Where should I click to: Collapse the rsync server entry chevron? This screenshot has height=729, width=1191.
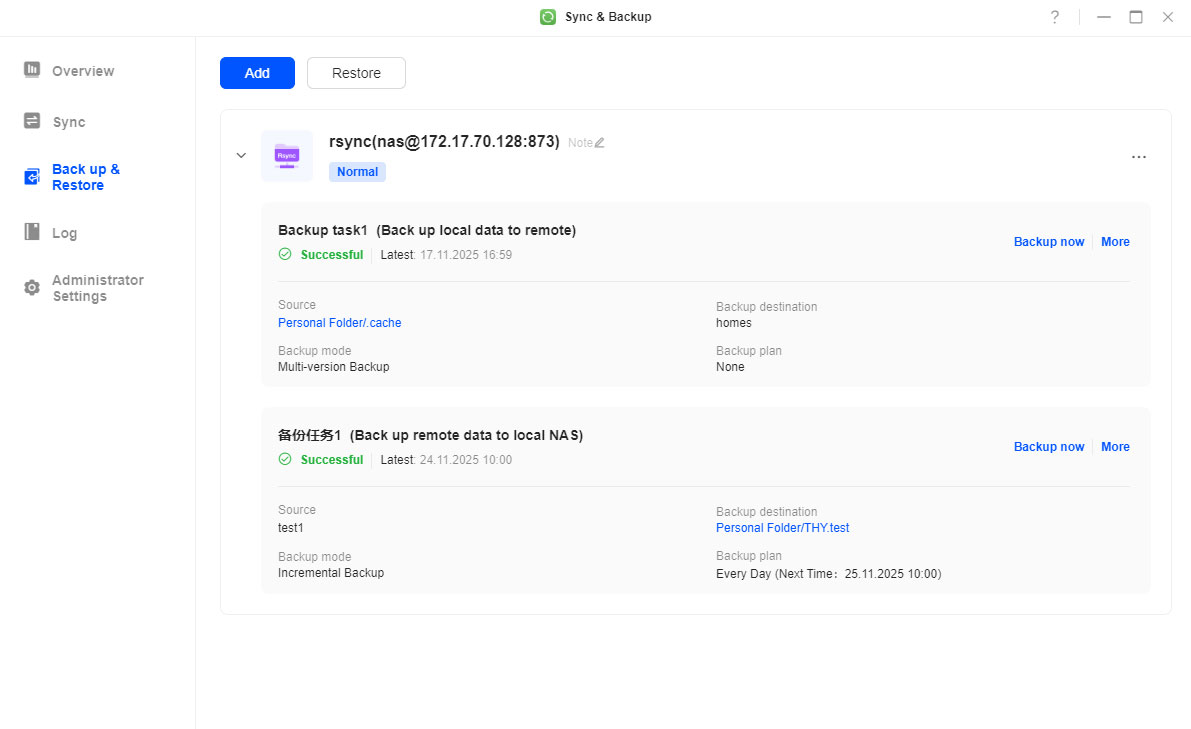240,156
